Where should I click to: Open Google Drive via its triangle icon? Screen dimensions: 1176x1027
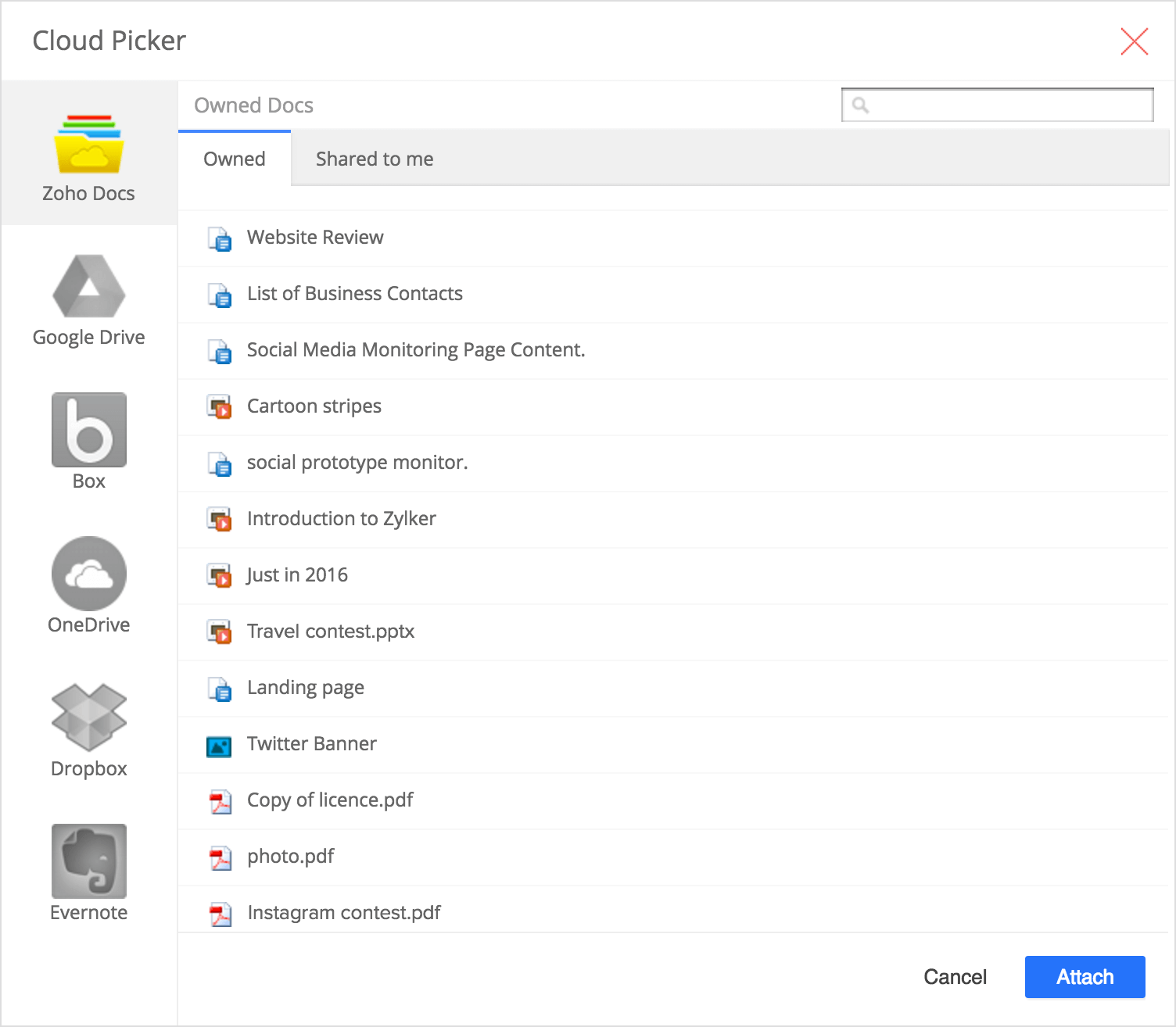88,286
